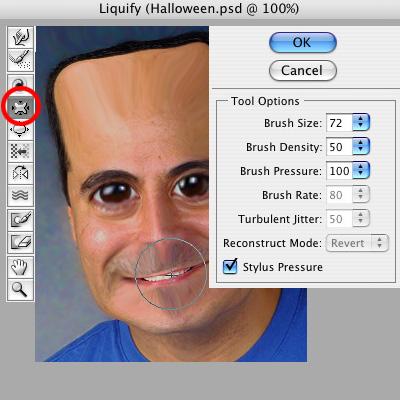
Task: Select the Push Left tool
Action: tap(21, 151)
